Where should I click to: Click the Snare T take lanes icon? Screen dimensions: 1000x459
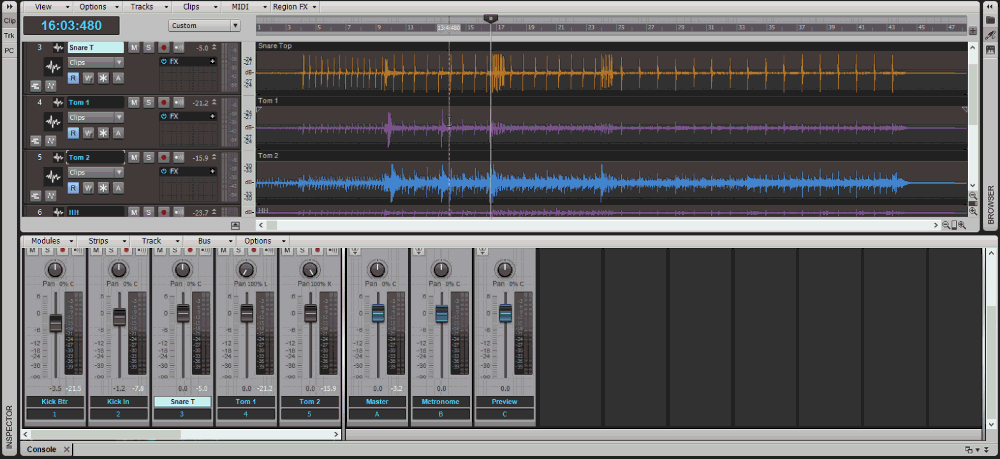click(x=36, y=85)
